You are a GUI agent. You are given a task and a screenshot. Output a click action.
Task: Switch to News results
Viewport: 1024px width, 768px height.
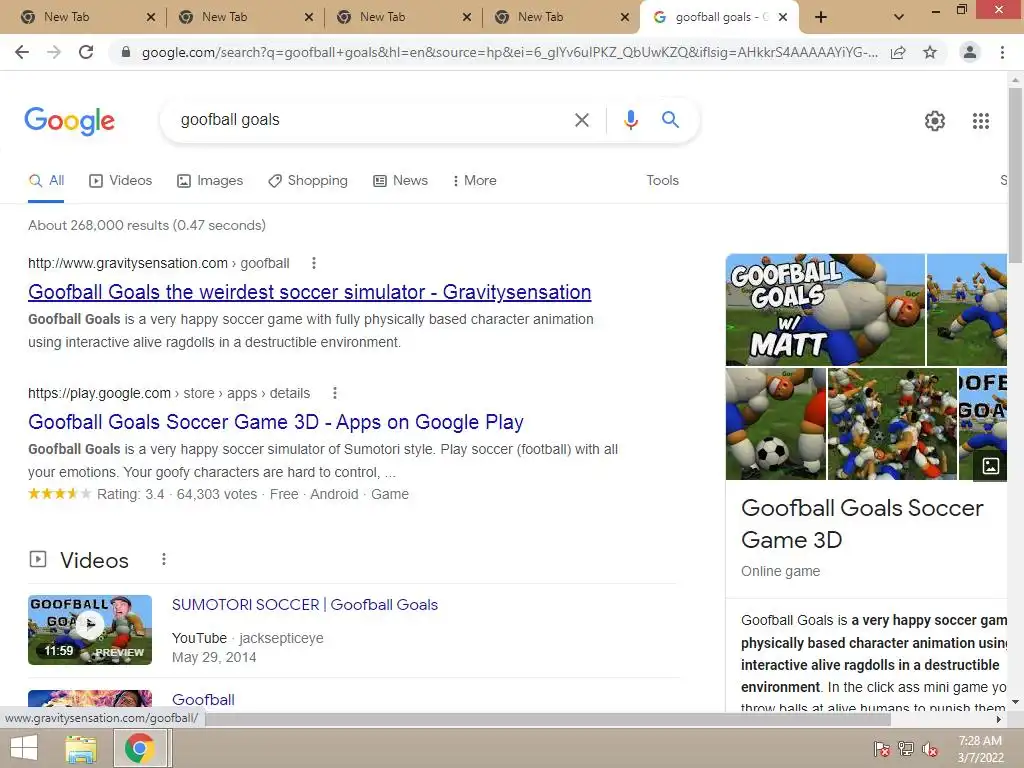click(400, 181)
